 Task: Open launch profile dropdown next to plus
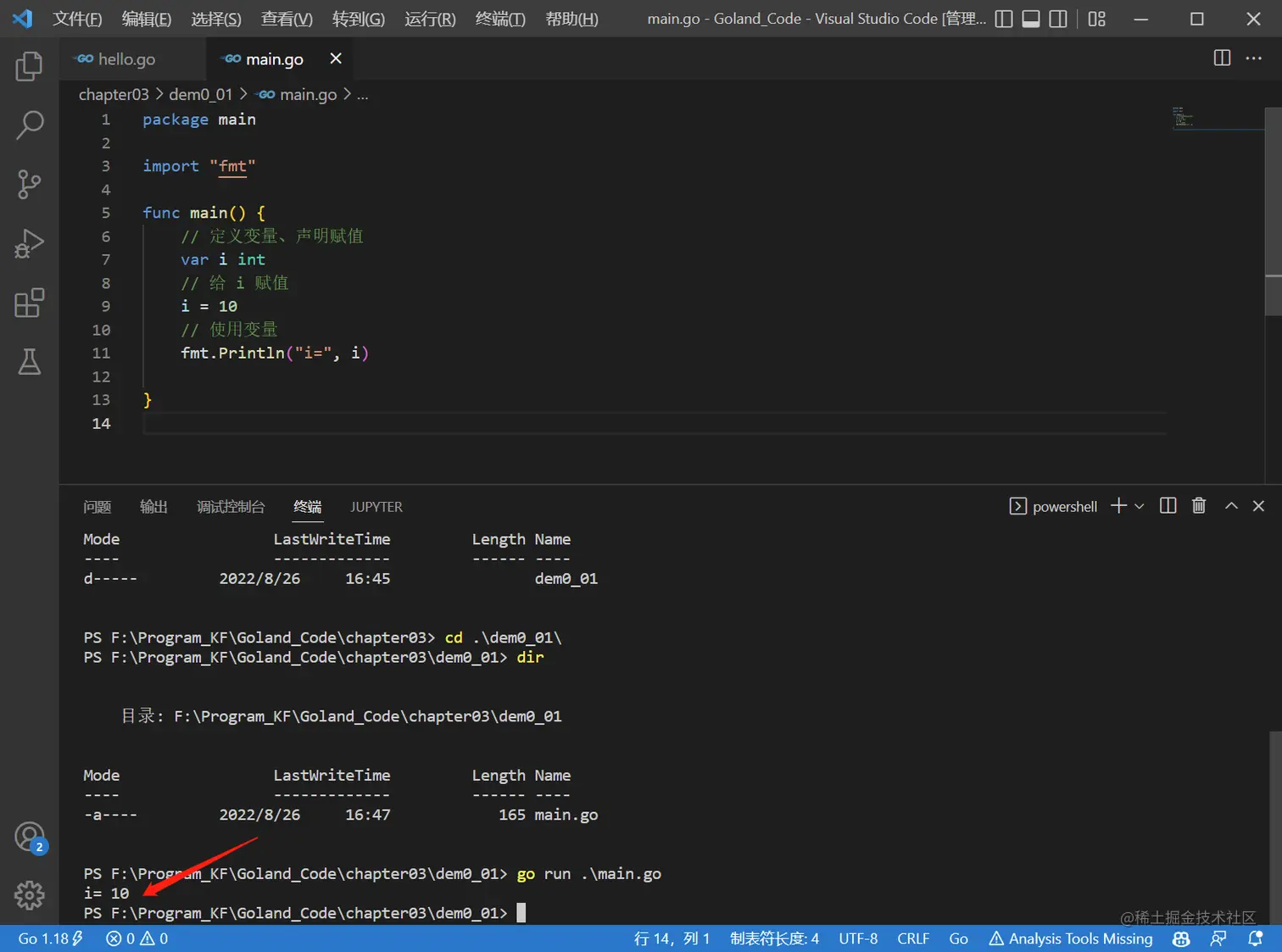coord(1140,506)
